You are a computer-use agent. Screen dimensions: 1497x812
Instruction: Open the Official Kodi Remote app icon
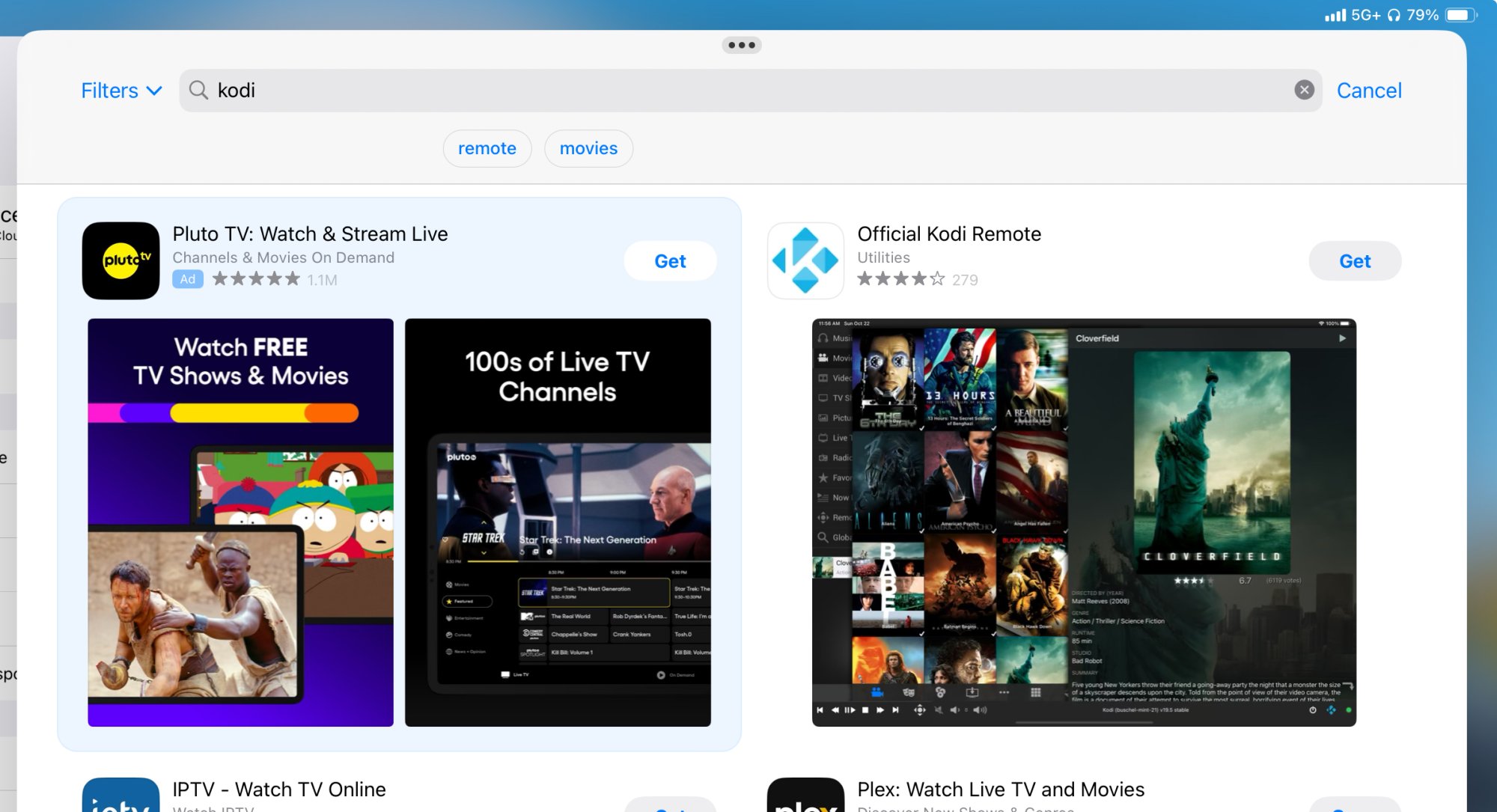[805, 260]
